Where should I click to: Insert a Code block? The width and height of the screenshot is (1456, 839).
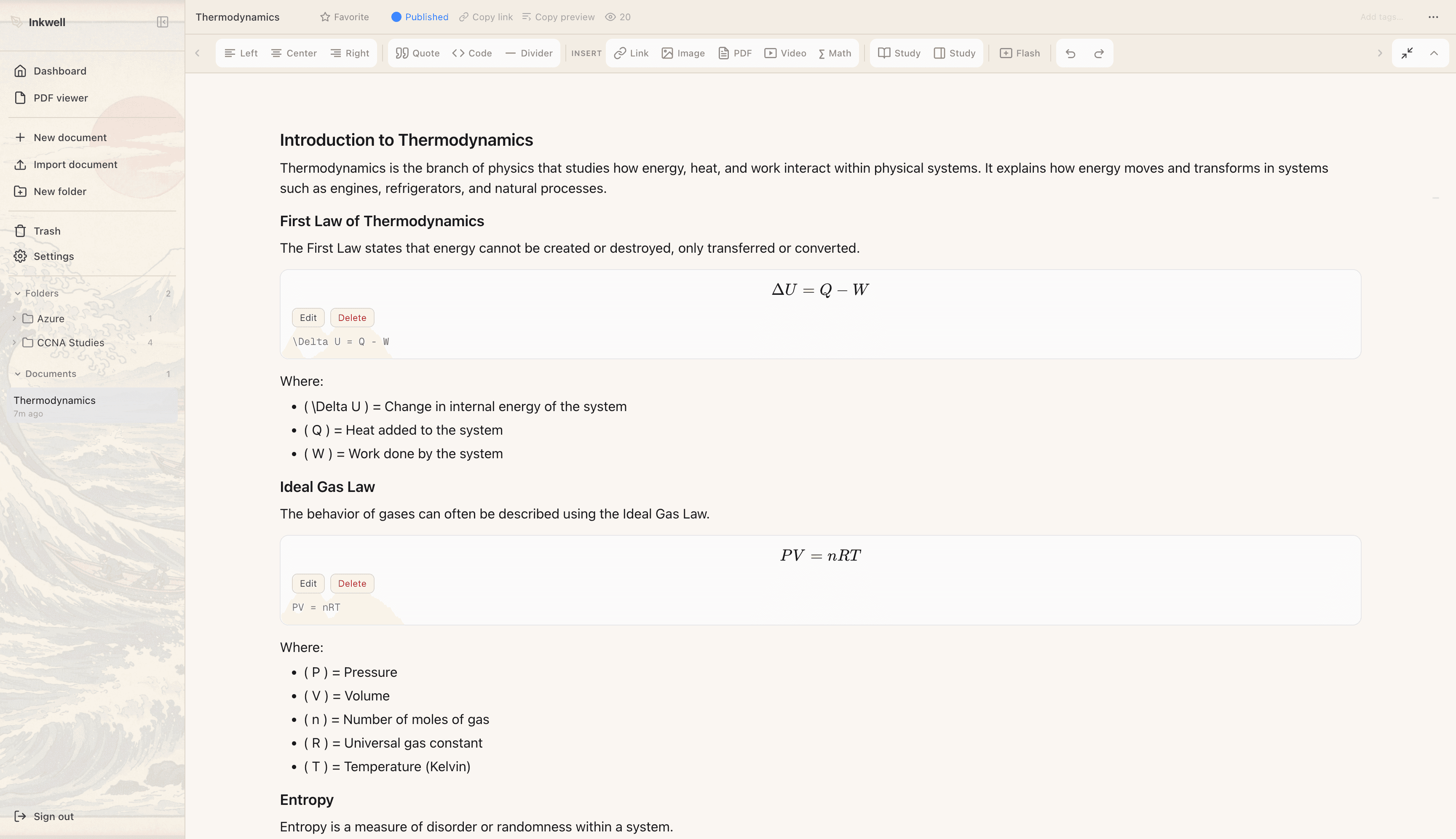(471, 53)
